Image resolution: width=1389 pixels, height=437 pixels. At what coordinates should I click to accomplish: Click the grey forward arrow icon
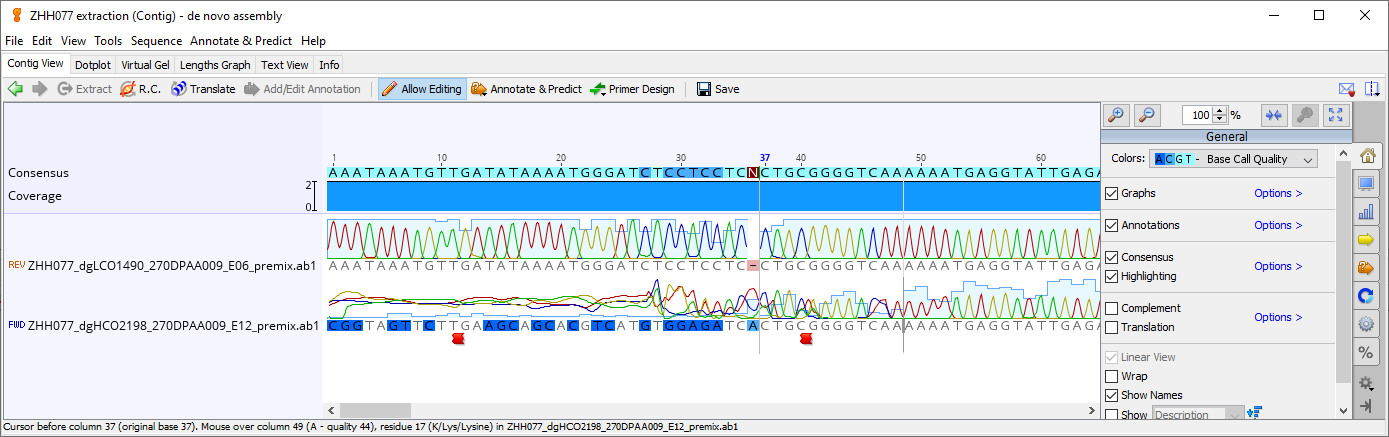[40, 89]
